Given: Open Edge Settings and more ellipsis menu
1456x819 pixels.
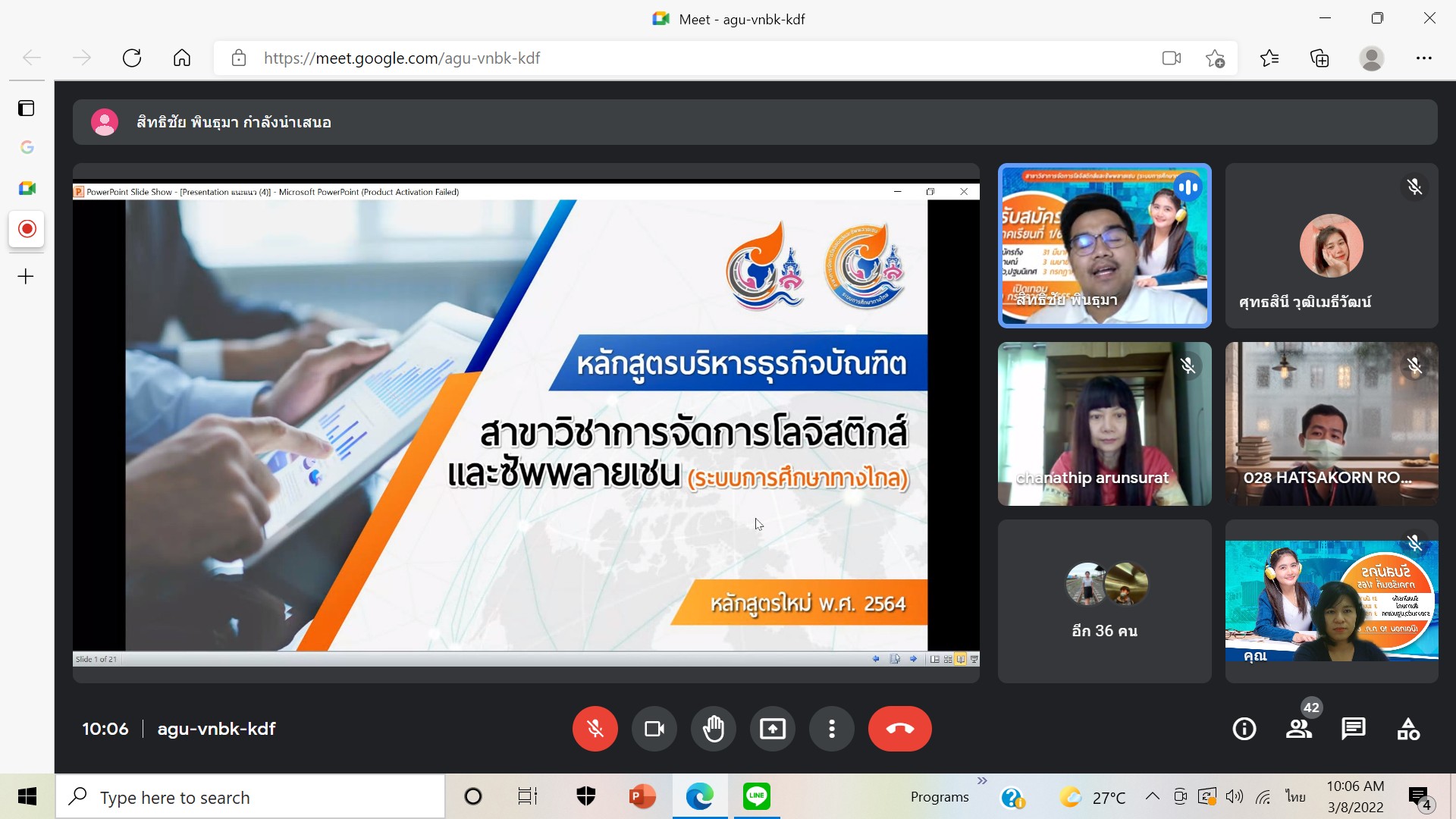Looking at the screenshot, I should pos(1423,58).
